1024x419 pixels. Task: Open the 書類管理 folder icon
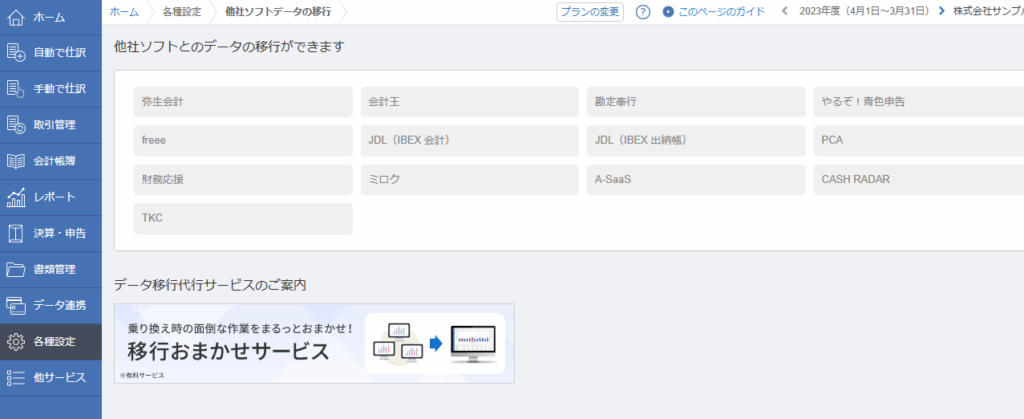[16, 269]
